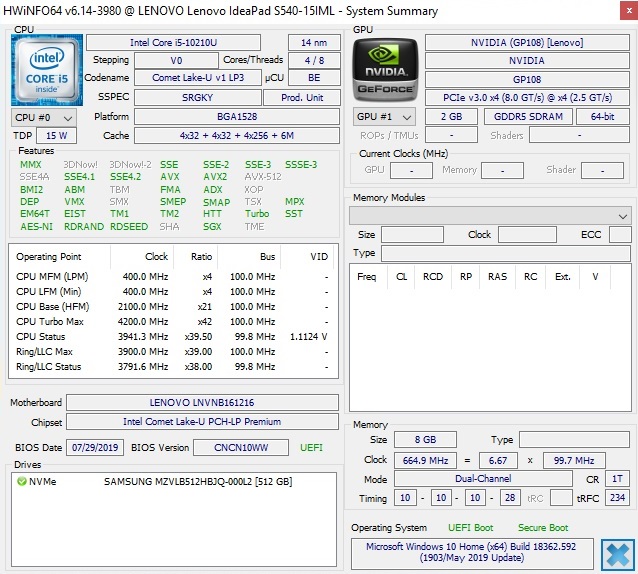Click the Stepping V0 field
The image size is (638, 574).
pyautogui.click(x=176, y=61)
